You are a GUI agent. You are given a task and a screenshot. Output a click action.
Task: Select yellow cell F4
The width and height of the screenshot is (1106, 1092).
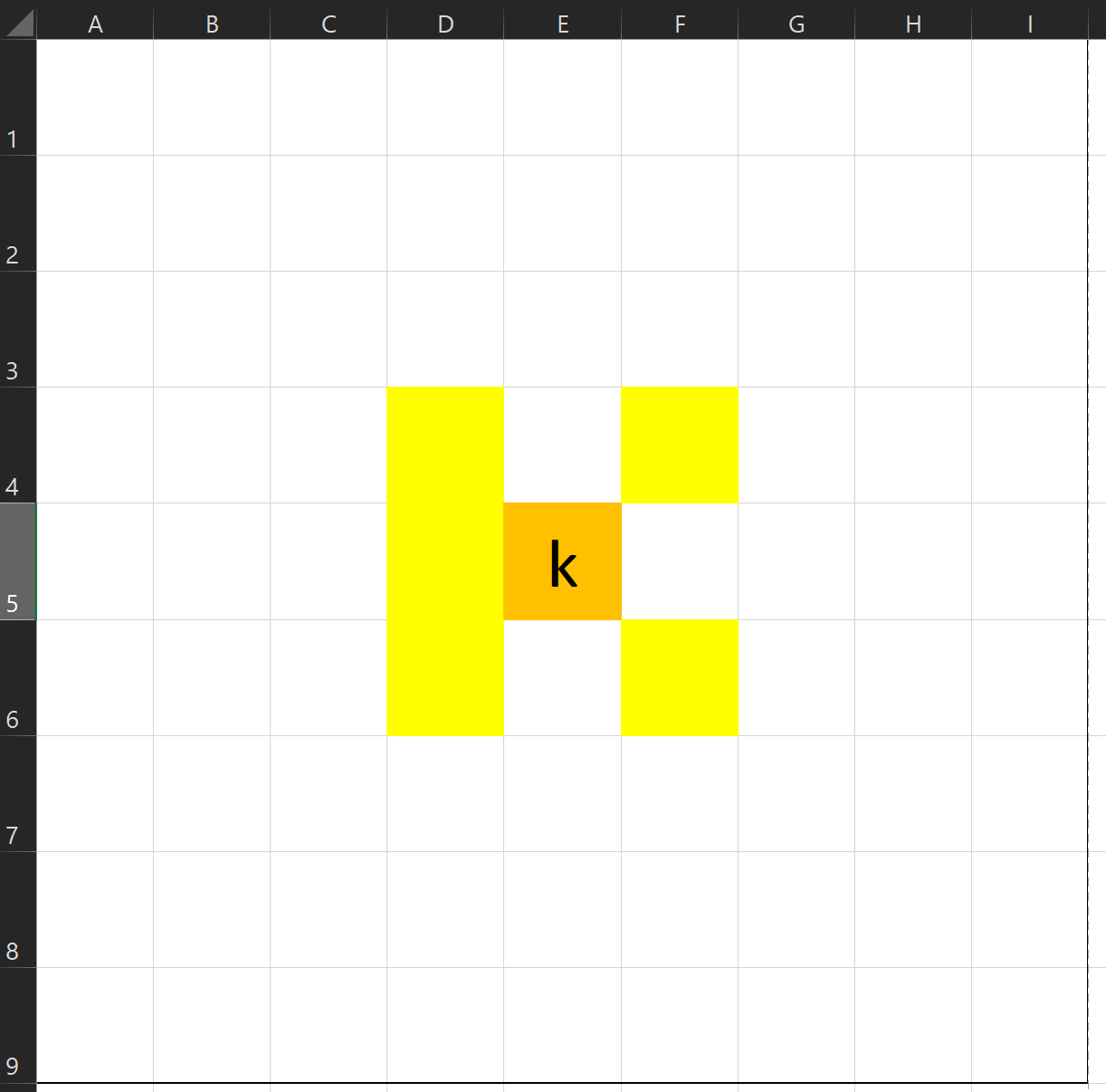click(679, 445)
